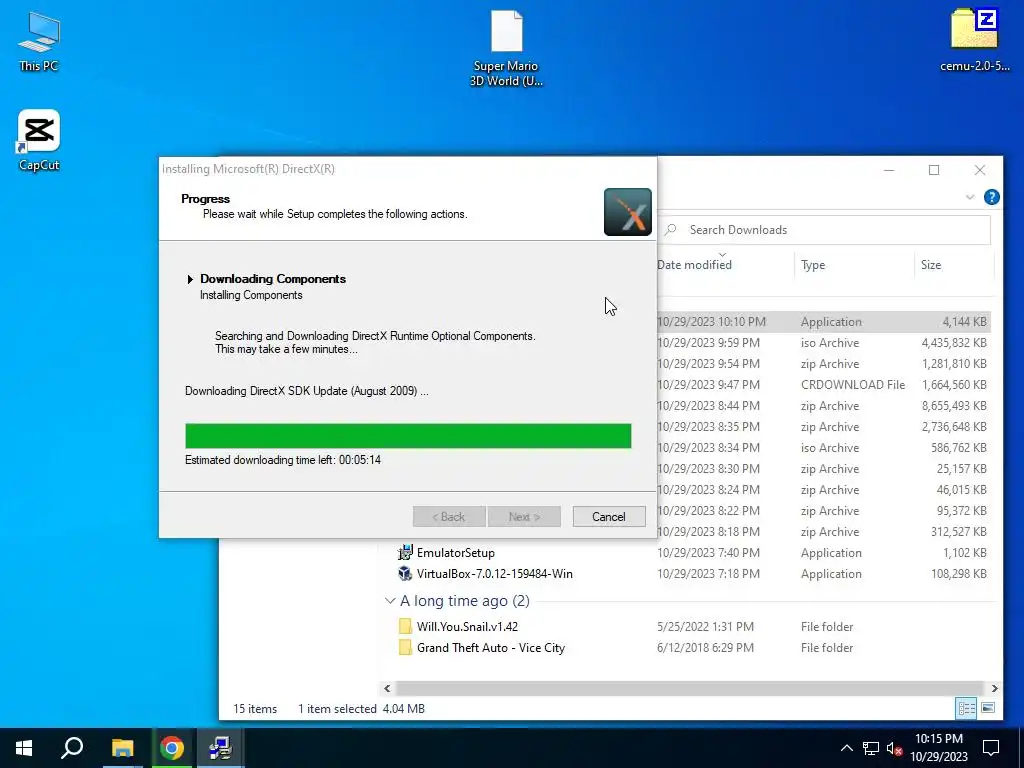Select zip Archive row sized 2,736,648 KB

coord(824,426)
